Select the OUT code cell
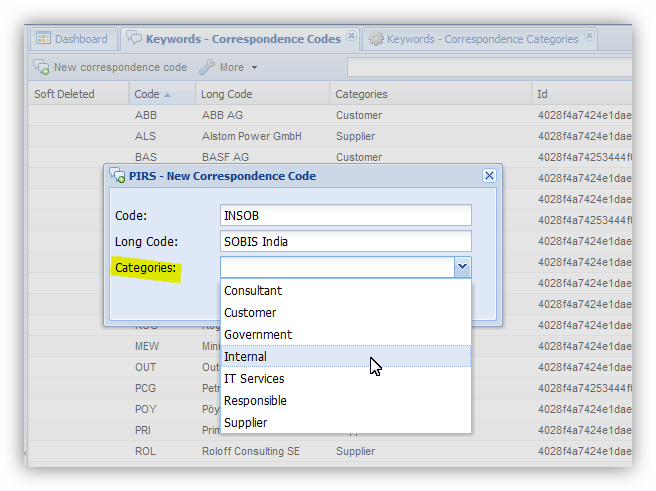Viewport: 656px width, 491px height. tap(145, 367)
